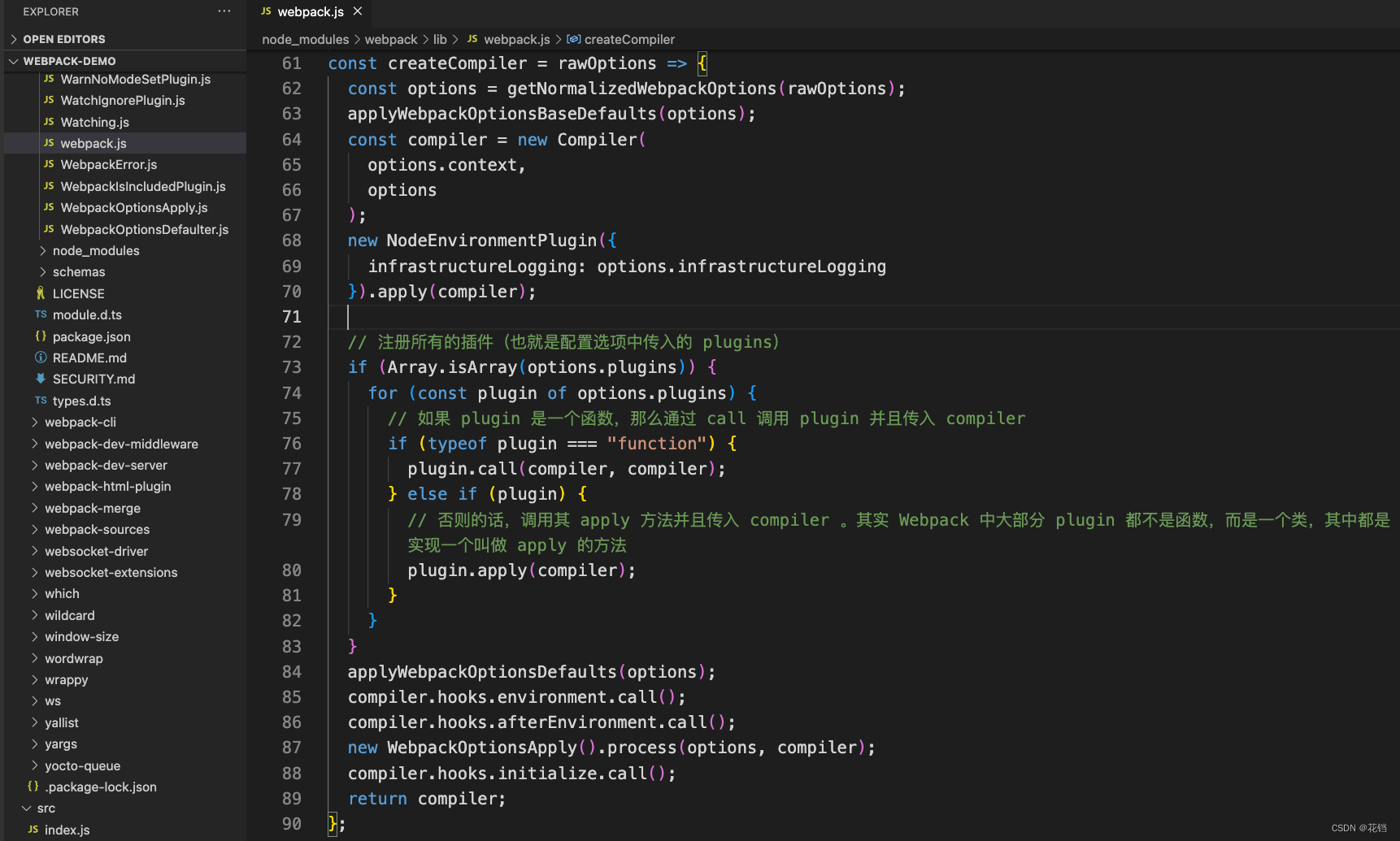The width and height of the screenshot is (1400, 841).
Task: Expand the webpack-dev-middleware folder
Action: point(121,444)
